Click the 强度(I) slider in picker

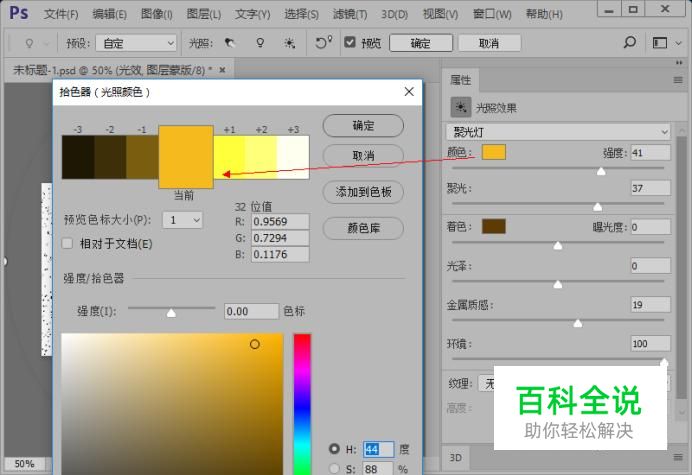click(171, 308)
